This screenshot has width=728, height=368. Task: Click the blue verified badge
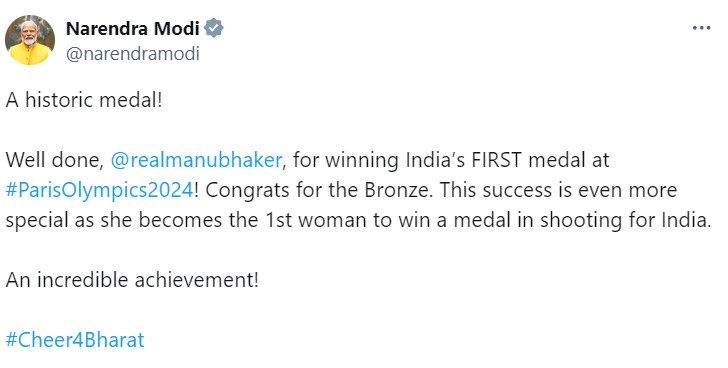pyautogui.click(x=214, y=28)
